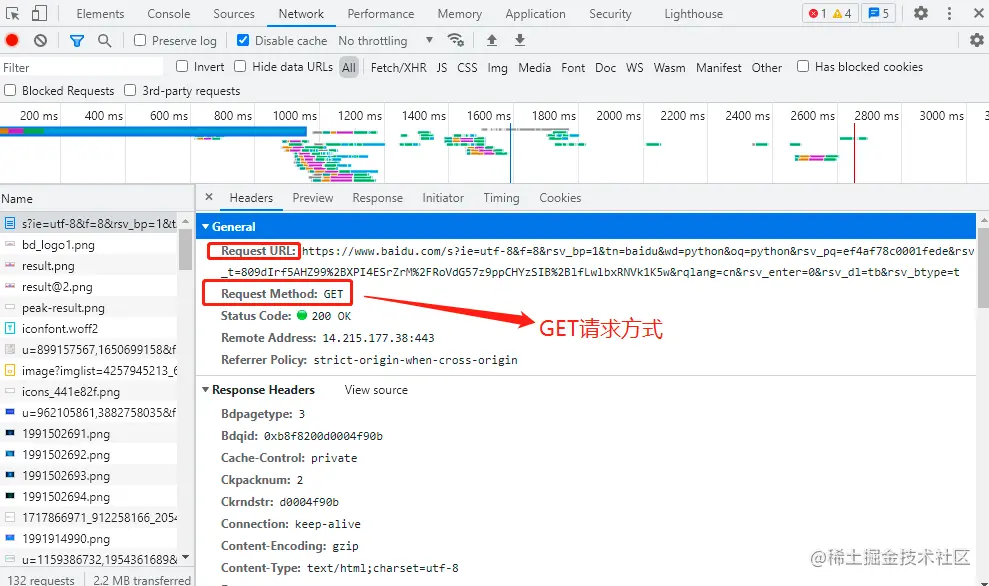Toggle Hide data URLs
Viewport: 989px width, 586px height.
[240, 66]
